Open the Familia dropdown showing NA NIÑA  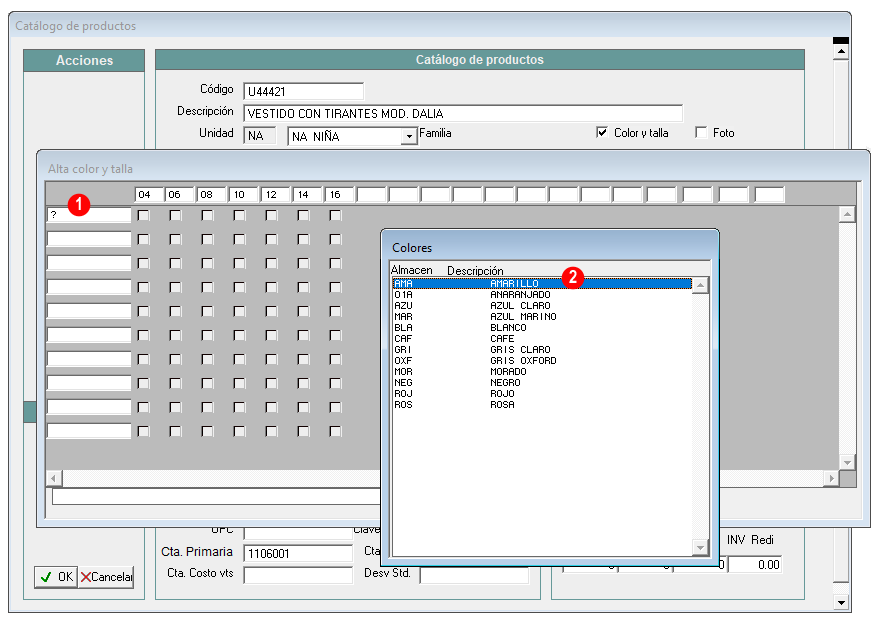coord(410,137)
